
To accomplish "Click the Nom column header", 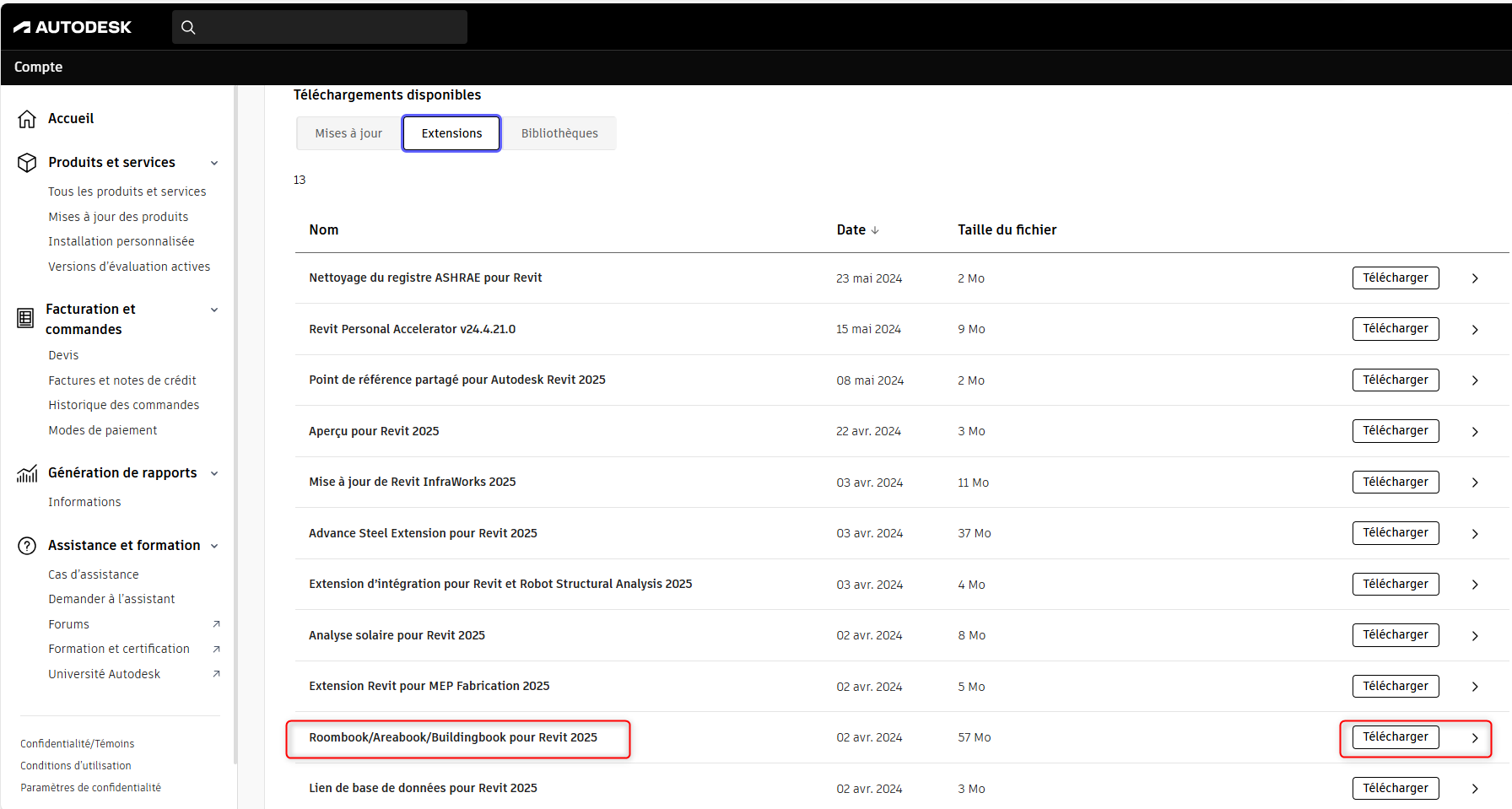I will (324, 230).
